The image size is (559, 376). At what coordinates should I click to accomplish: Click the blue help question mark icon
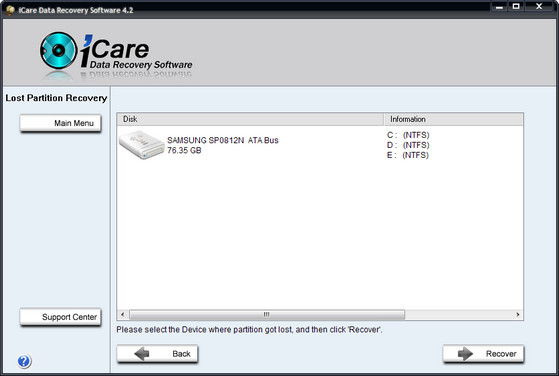point(24,361)
